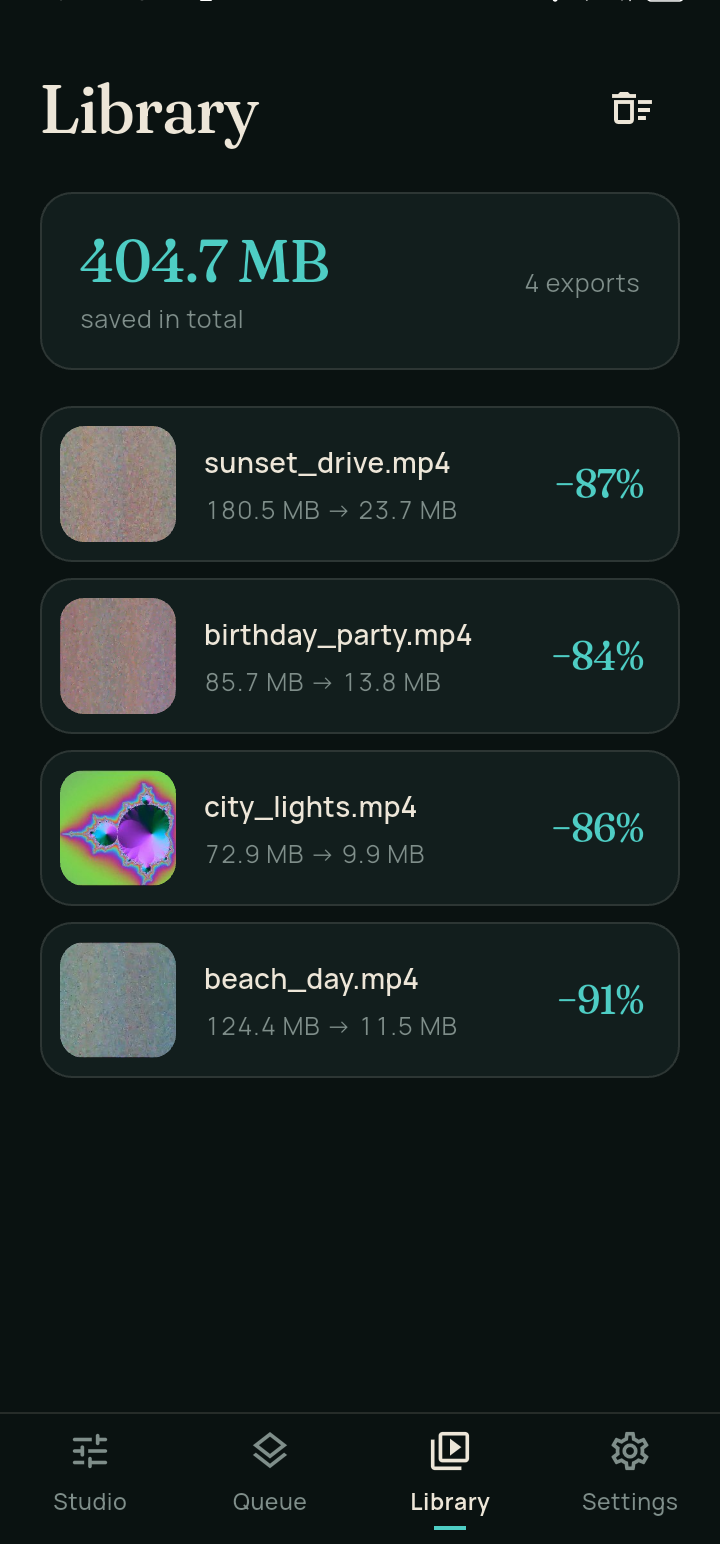Select the beach_day.mp4 file name

pos(311,980)
